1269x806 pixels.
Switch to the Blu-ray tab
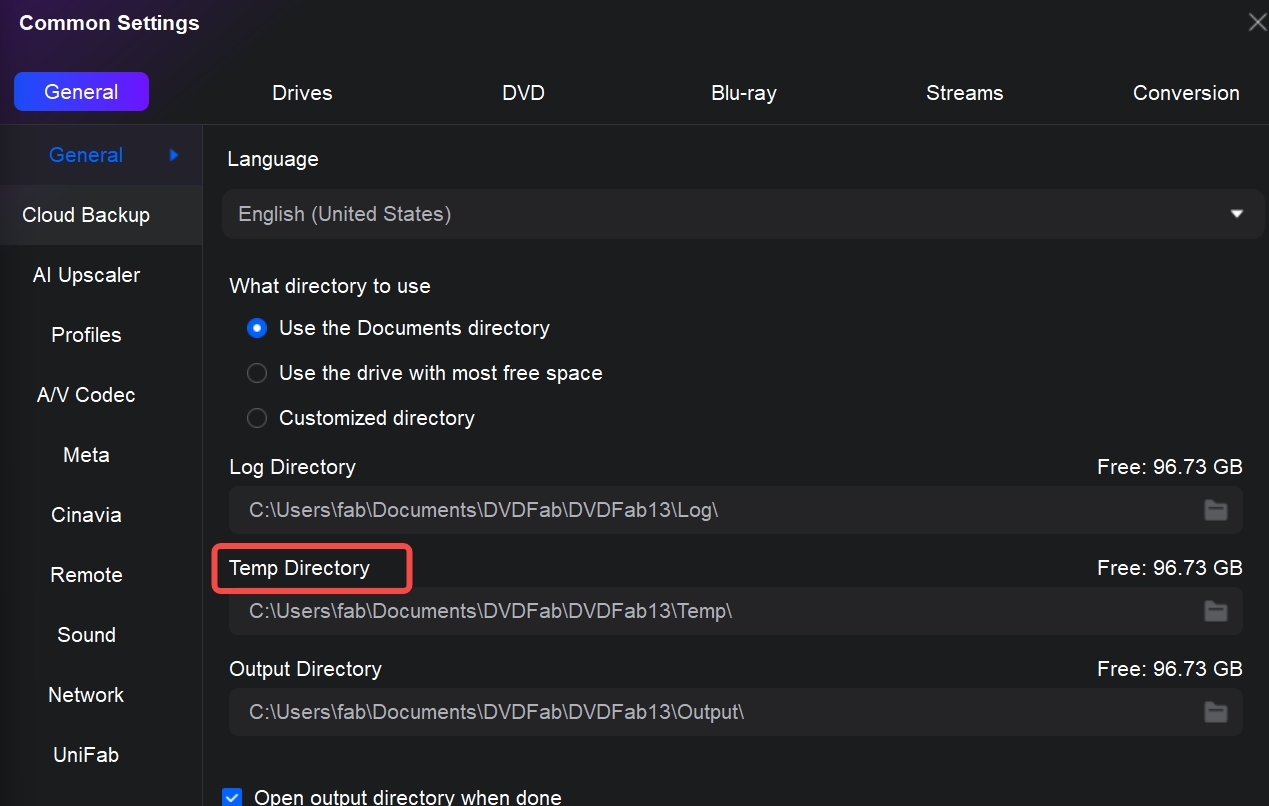coord(743,93)
